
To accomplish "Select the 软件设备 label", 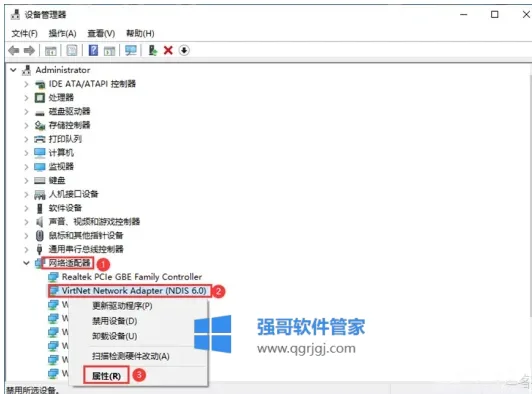I will [x=65, y=208].
